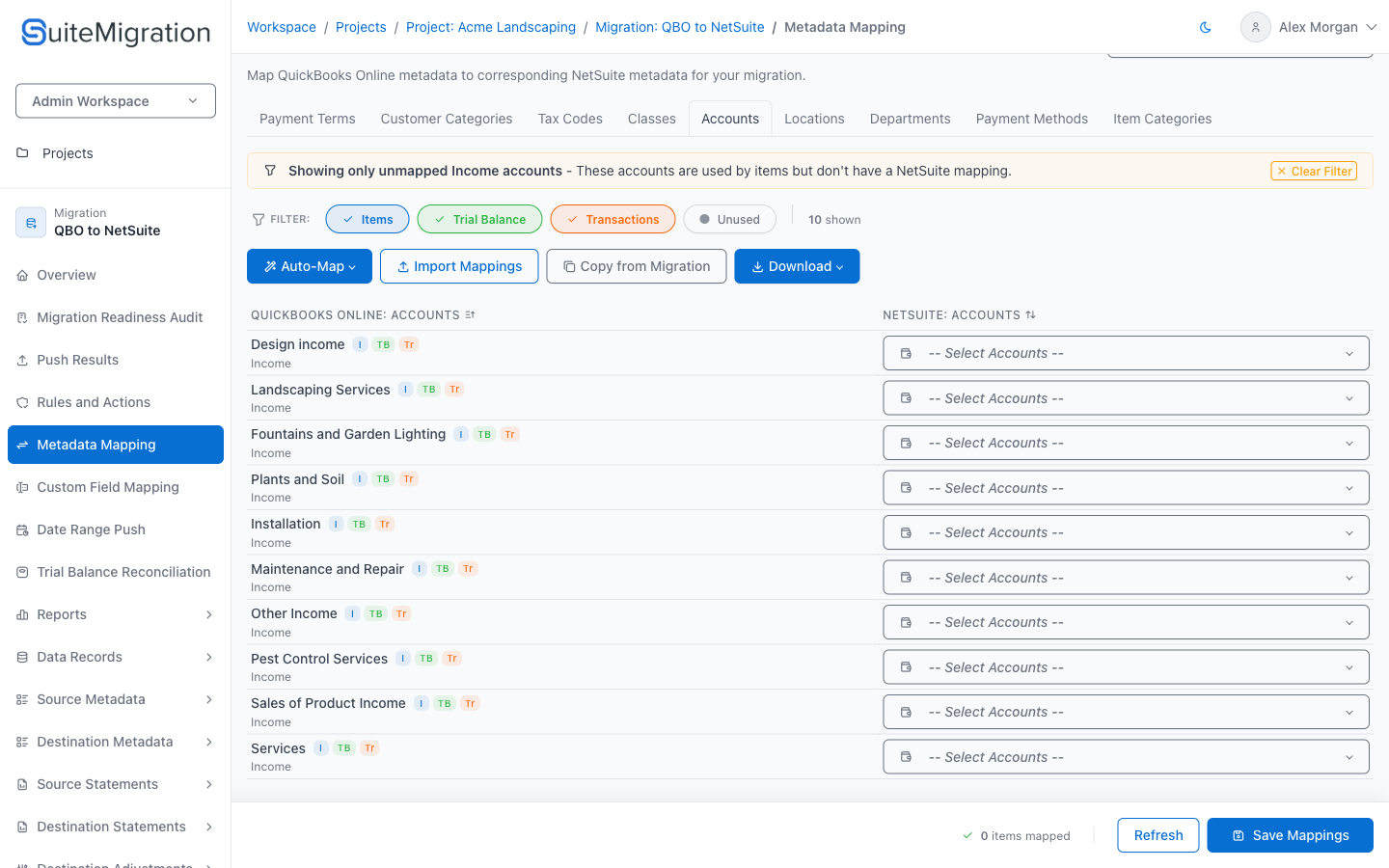Switch to the Customer Categories tab

pos(447,119)
